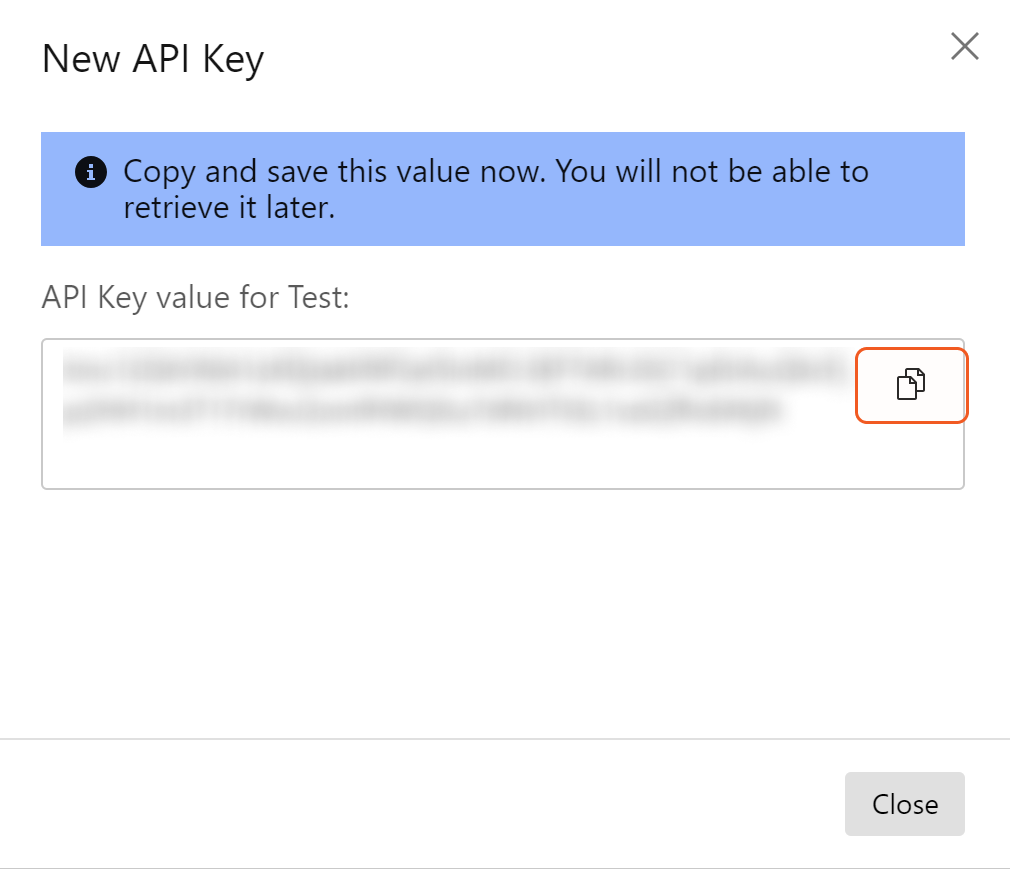The width and height of the screenshot is (1010, 869).
Task: Click inside the API key value field
Action: point(450,452)
